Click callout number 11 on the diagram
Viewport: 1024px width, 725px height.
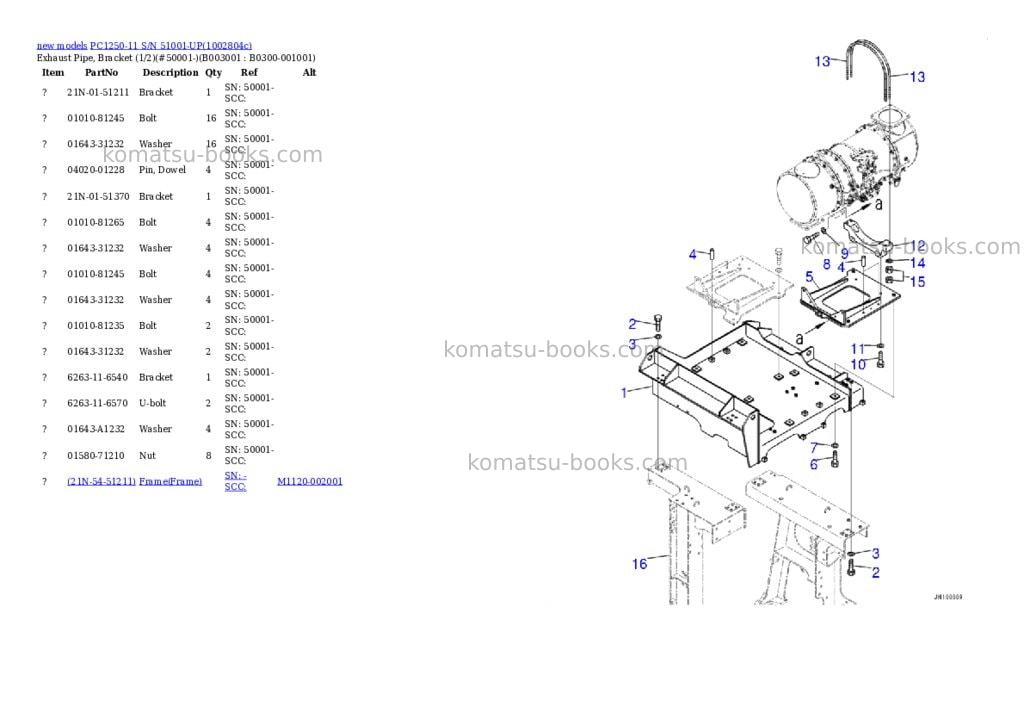pyautogui.click(x=857, y=349)
